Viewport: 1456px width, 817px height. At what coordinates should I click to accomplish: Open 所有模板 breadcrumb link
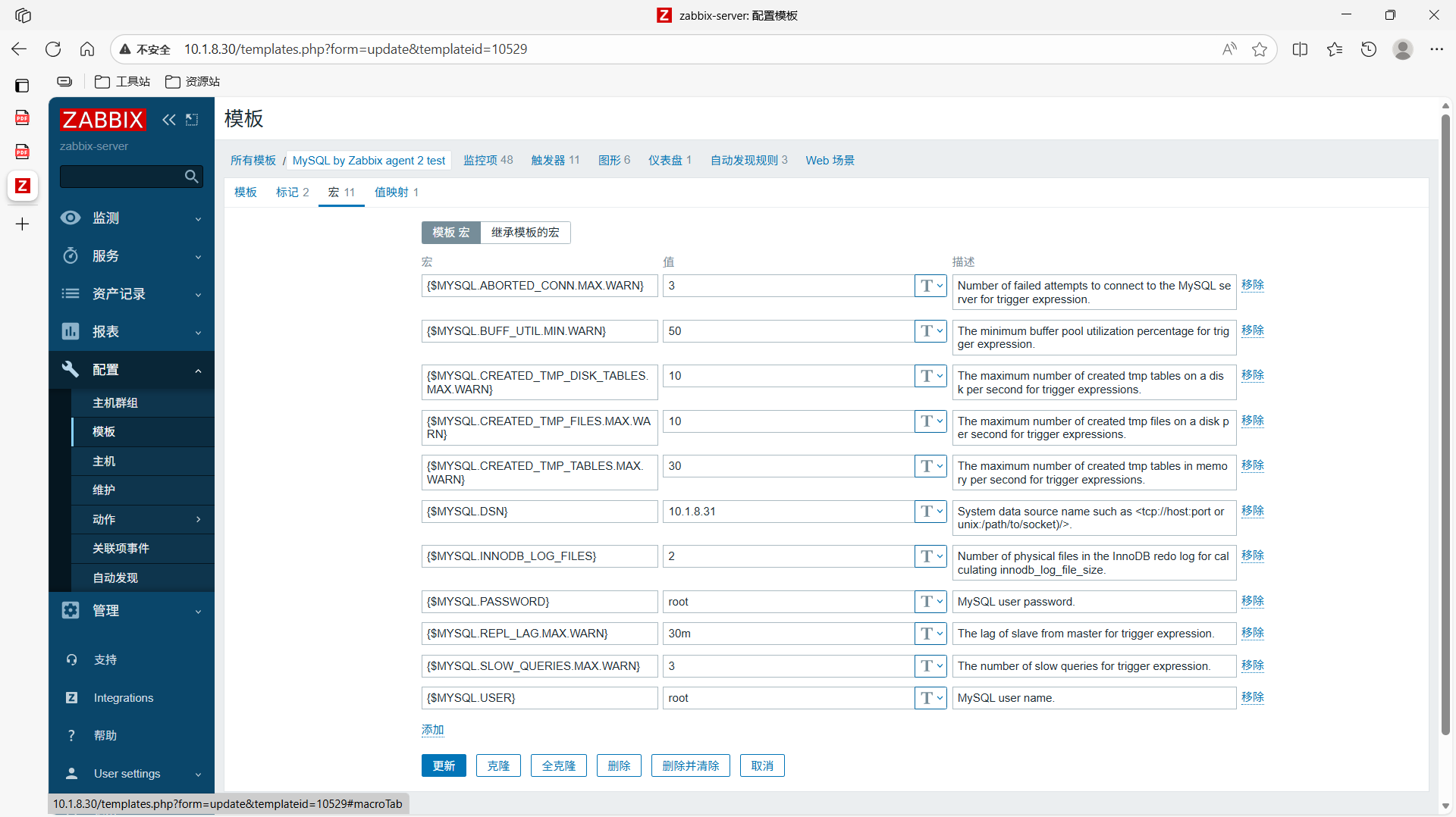[x=253, y=160]
